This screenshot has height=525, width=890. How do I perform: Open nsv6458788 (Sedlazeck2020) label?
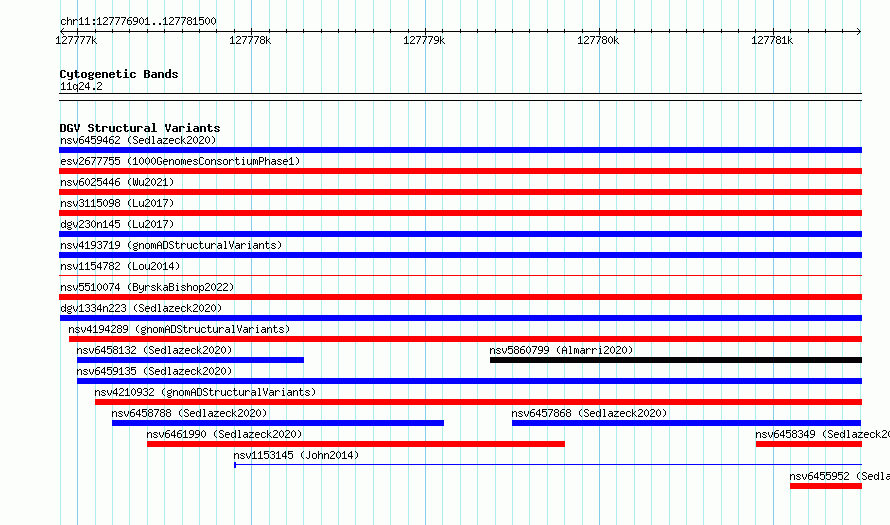pyautogui.click(x=189, y=413)
